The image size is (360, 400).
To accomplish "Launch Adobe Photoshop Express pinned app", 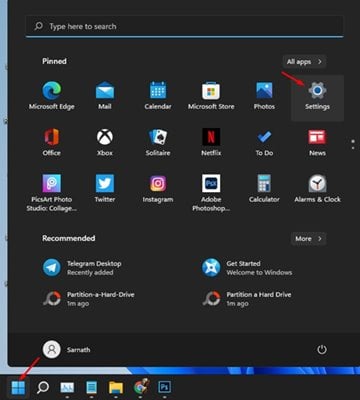I will click(211, 193).
